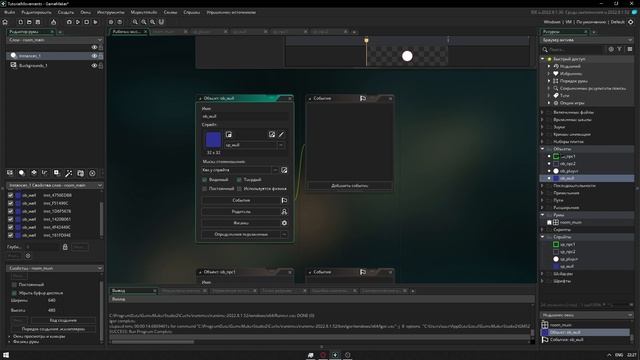Toggle visibility eye of Backgrounds_1 layer
This screenshot has height=360, width=640.
[94, 65]
